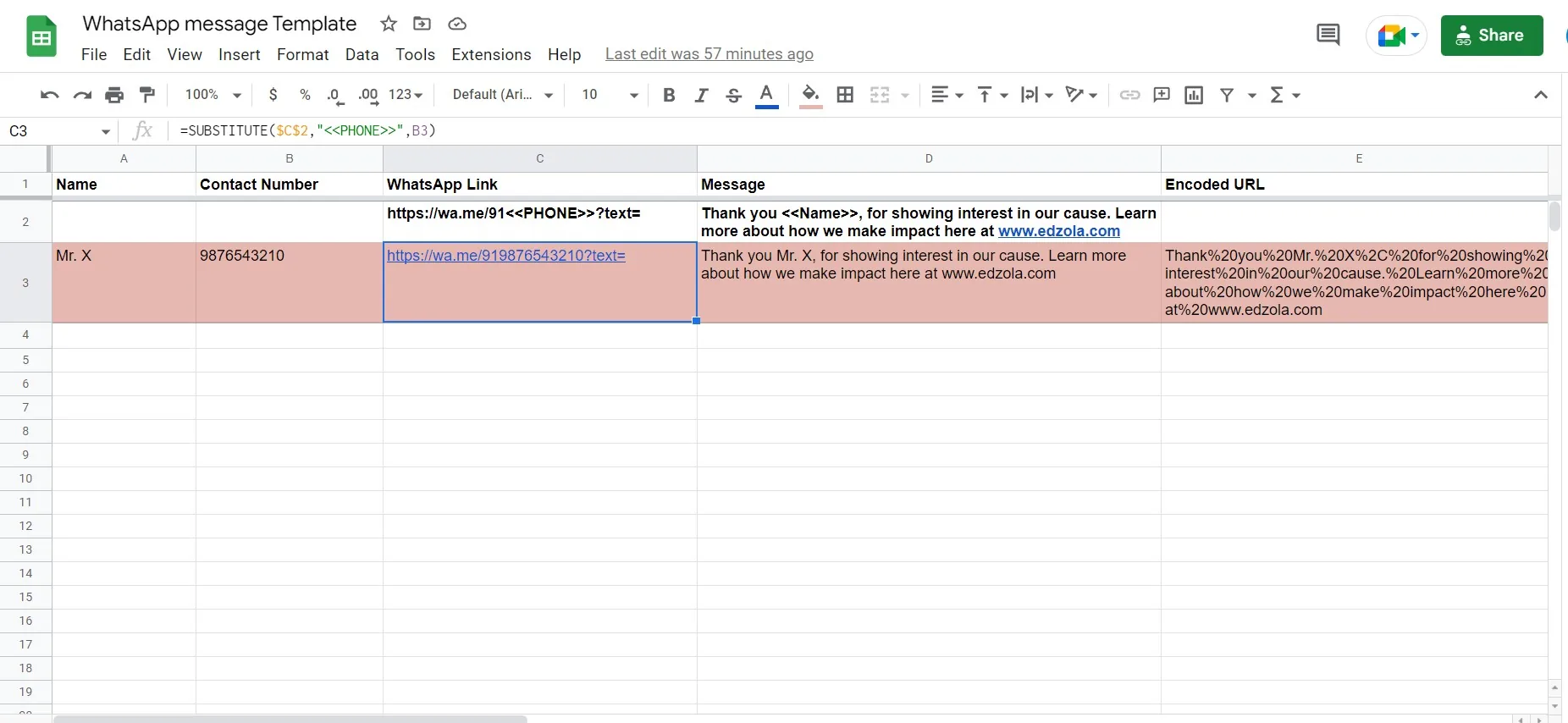Open the Format menu

click(x=302, y=54)
